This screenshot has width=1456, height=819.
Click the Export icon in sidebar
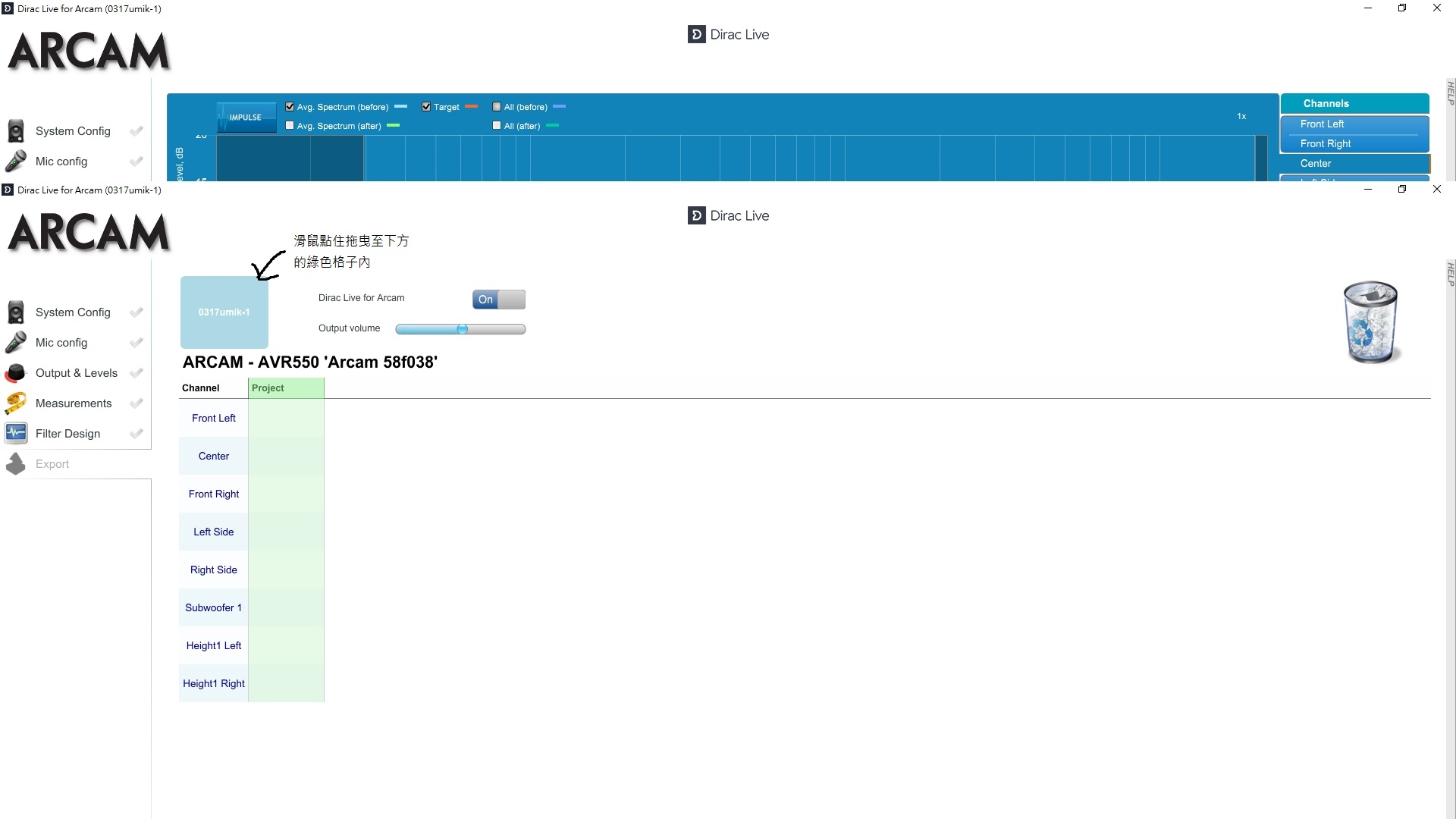click(16, 464)
